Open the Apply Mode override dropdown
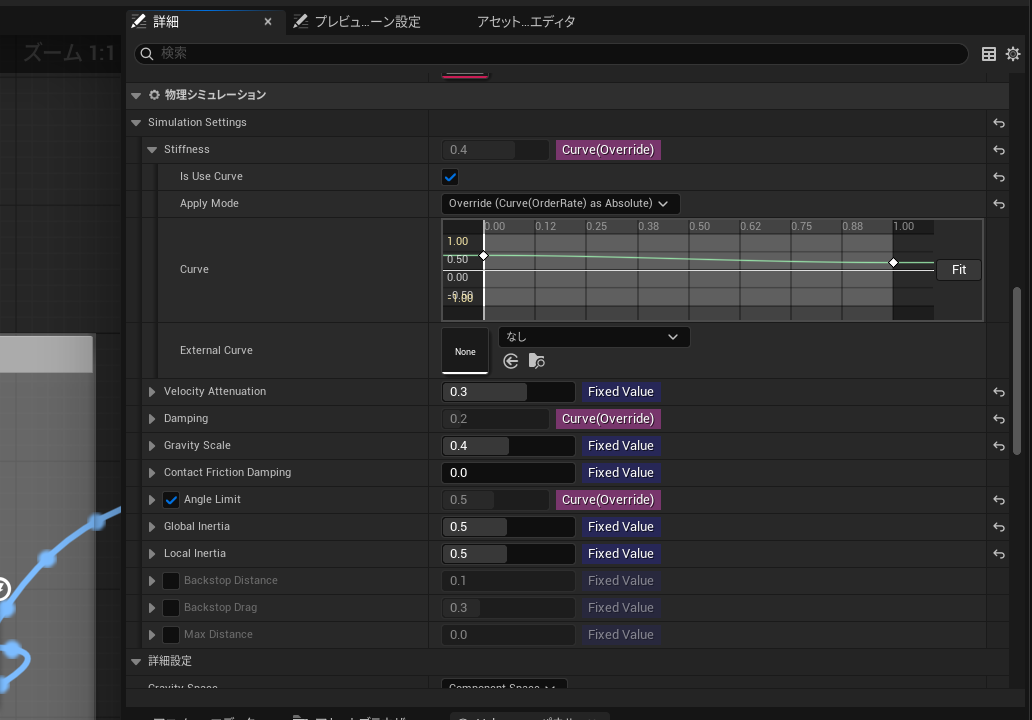The width and height of the screenshot is (1032, 720). coord(560,204)
